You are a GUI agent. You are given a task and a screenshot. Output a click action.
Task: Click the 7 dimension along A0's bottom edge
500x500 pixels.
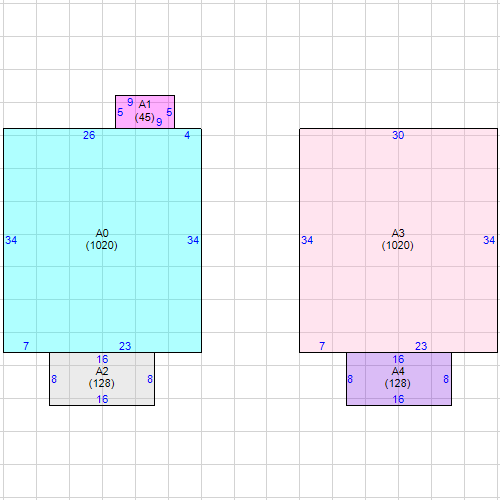(26, 346)
